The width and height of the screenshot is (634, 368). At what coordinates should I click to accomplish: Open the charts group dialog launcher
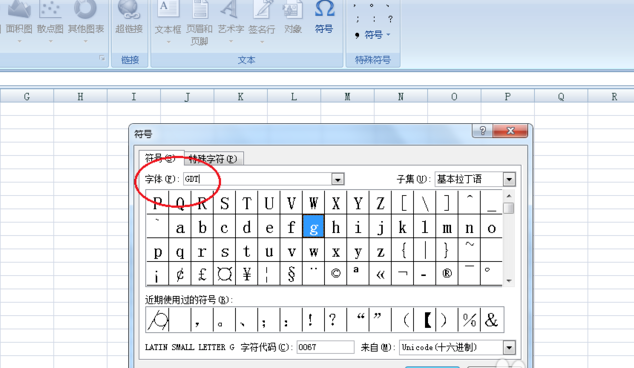pyautogui.click(x=101, y=59)
